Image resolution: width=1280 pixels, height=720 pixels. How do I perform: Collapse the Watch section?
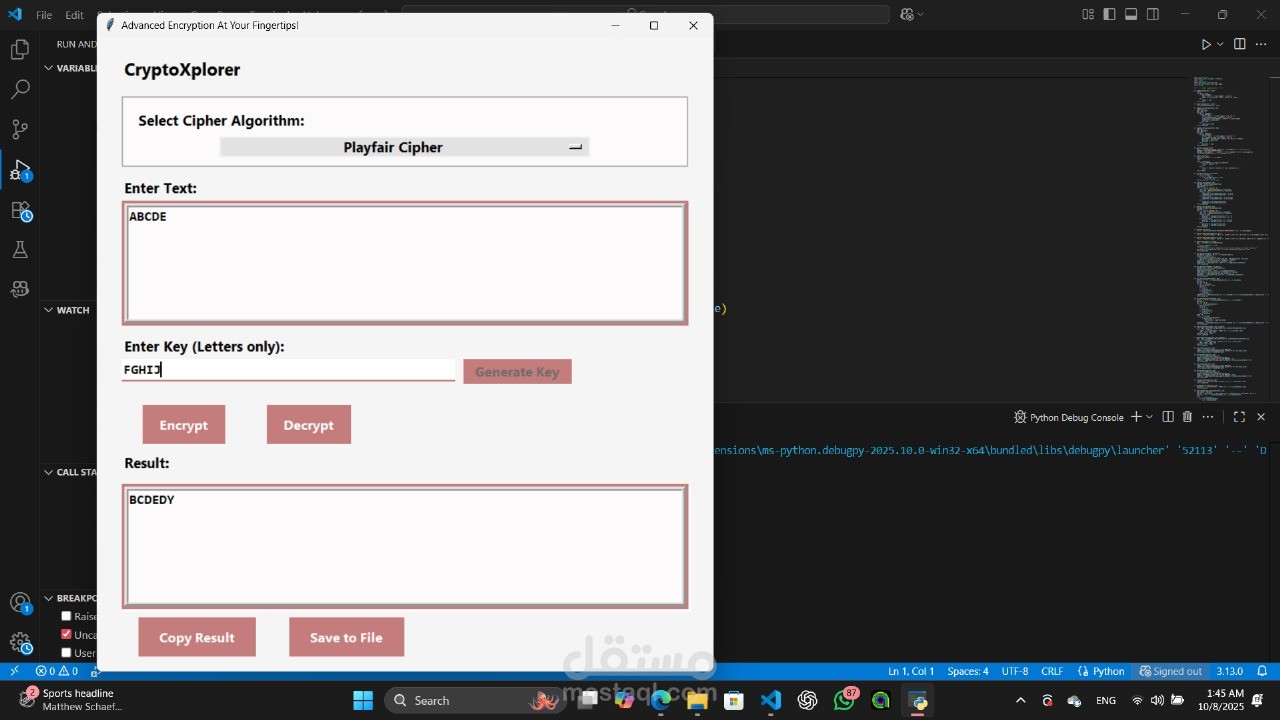point(48,310)
